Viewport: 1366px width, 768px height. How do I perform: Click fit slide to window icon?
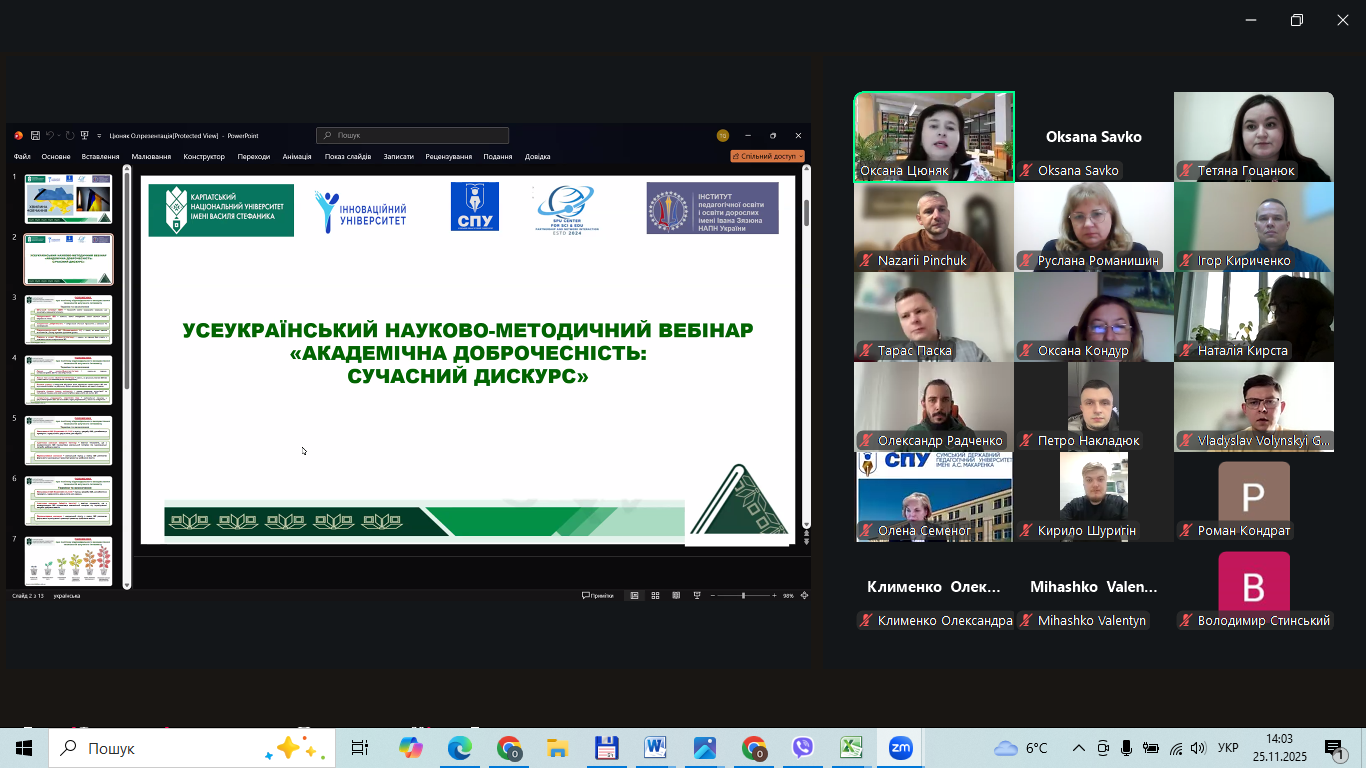pyautogui.click(x=804, y=596)
